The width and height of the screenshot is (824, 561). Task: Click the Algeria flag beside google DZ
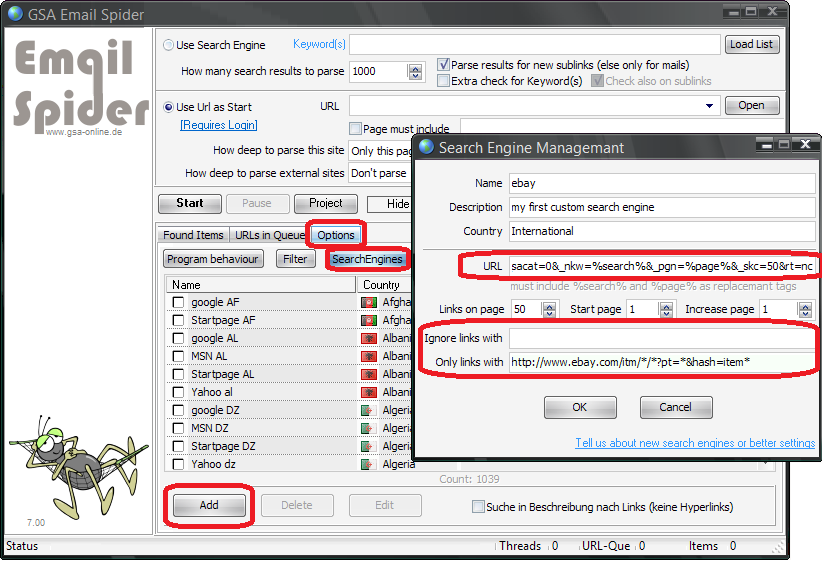point(368,411)
